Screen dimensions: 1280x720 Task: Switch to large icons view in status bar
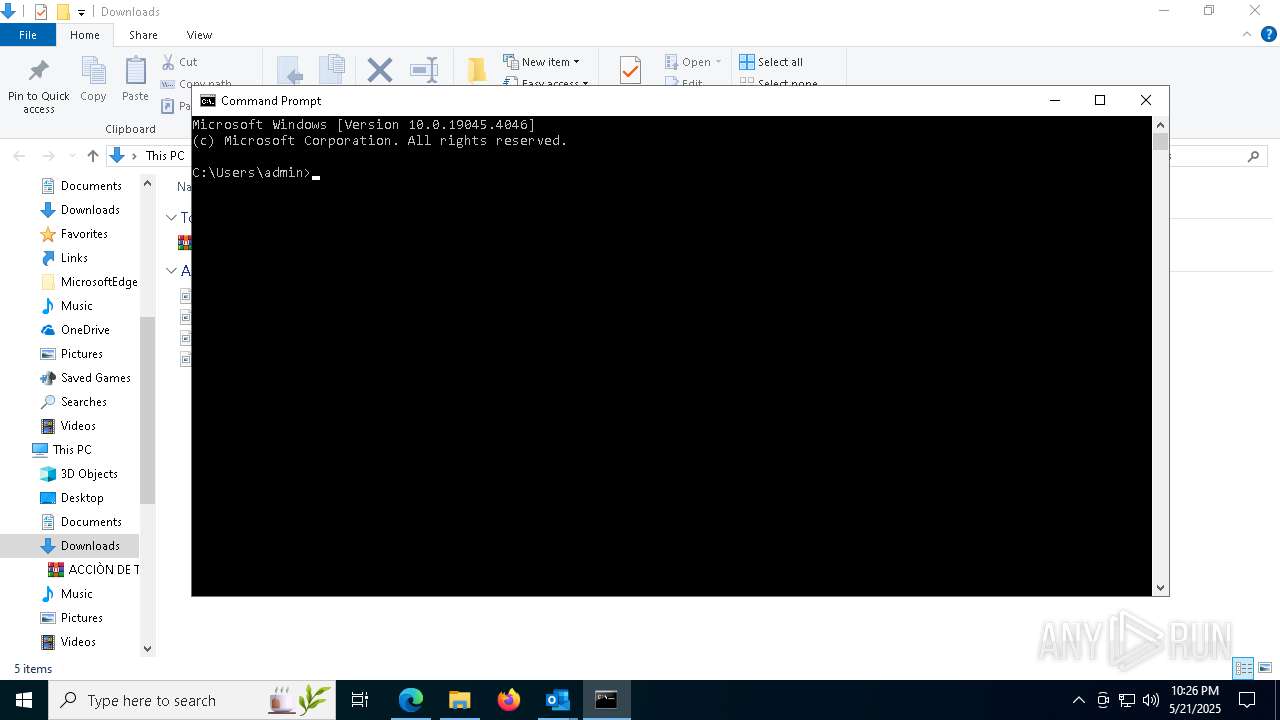pyautogui.click(x=1265, y=668)
